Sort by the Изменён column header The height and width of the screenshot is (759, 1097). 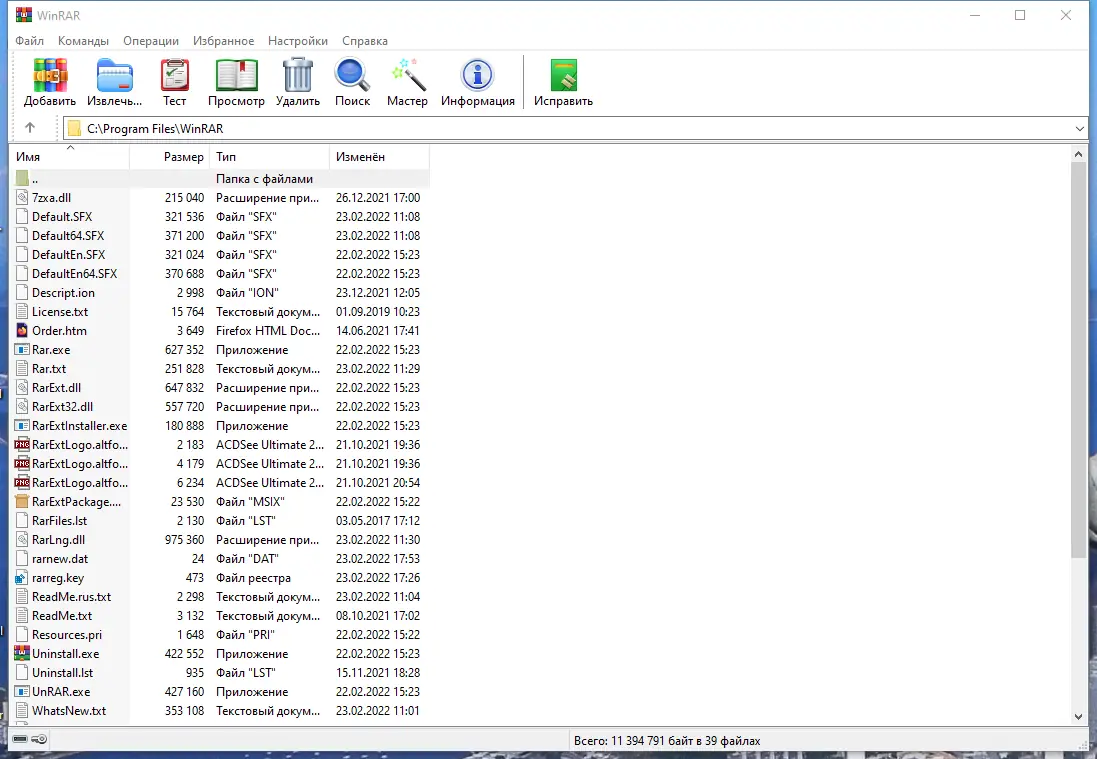click(x=378, y=157)
